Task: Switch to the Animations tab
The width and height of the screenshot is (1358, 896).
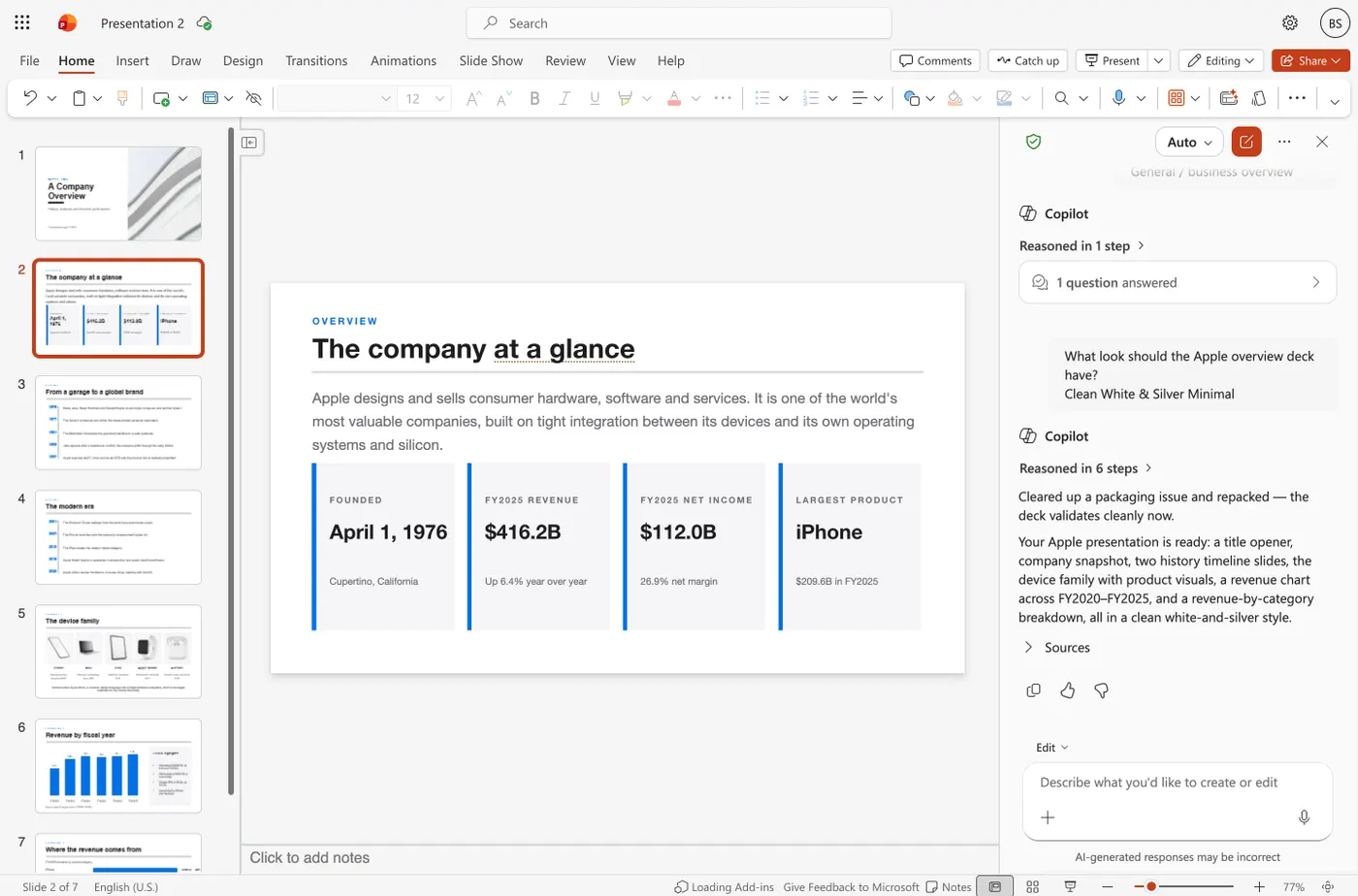Action: pyautogui.click(x=404, y=60)
